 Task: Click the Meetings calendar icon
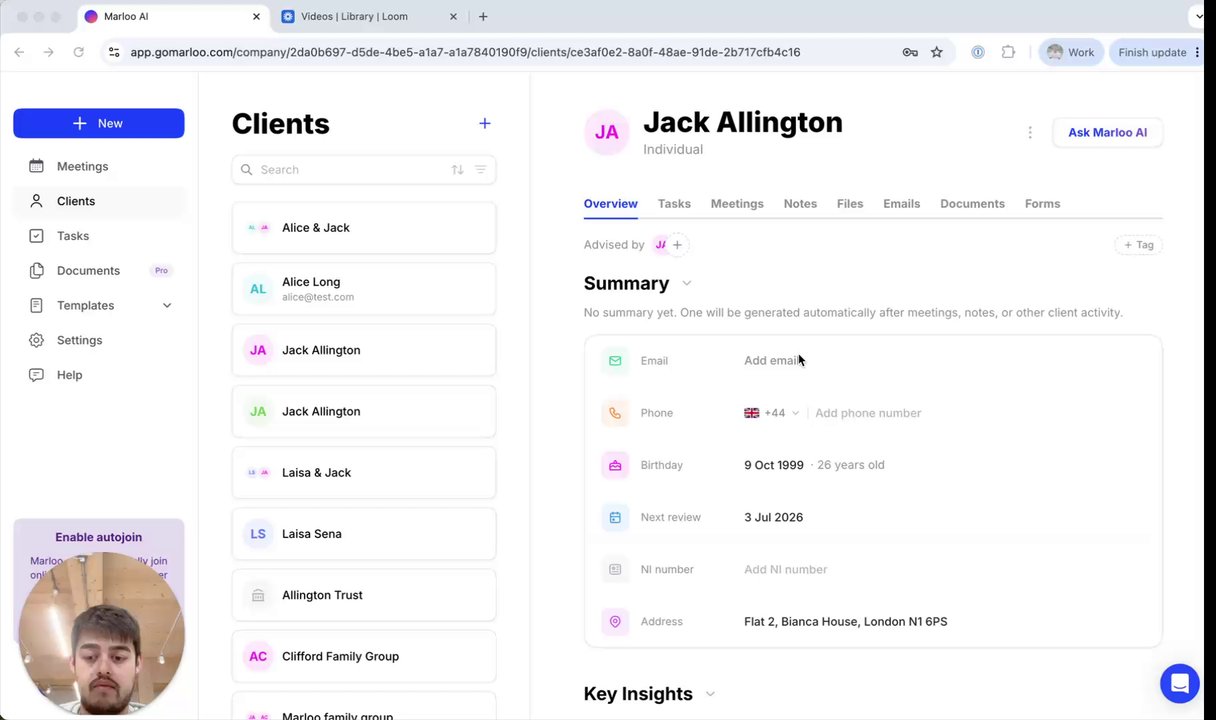[x=37, y=166]
